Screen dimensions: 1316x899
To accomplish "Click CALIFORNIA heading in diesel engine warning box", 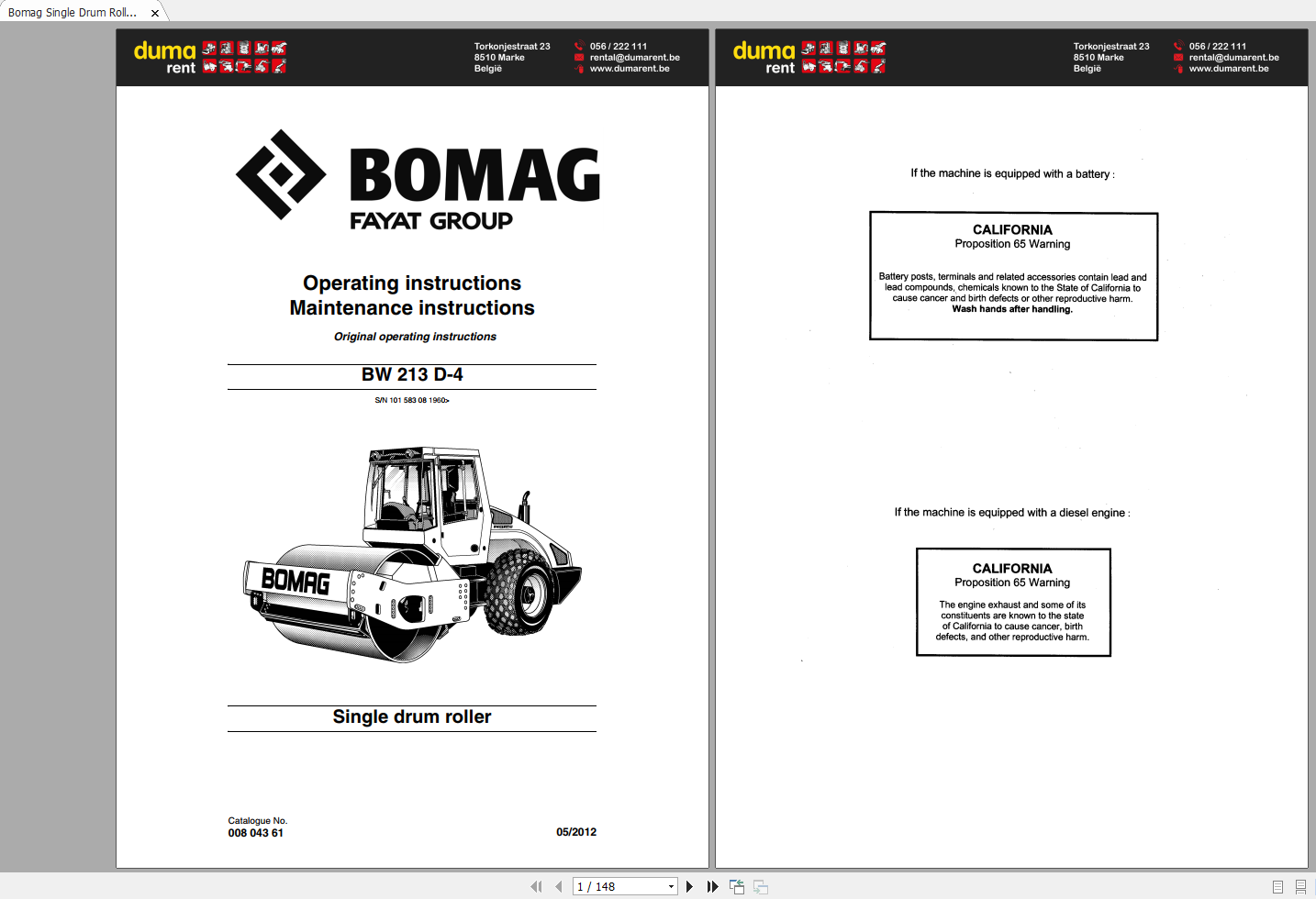I will coord(1012,569).
